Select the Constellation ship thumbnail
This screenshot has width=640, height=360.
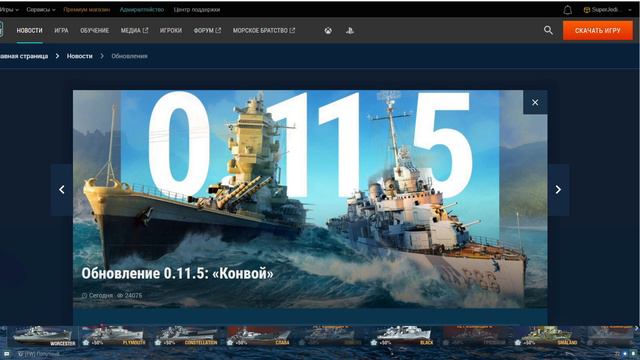pos(186,336)
